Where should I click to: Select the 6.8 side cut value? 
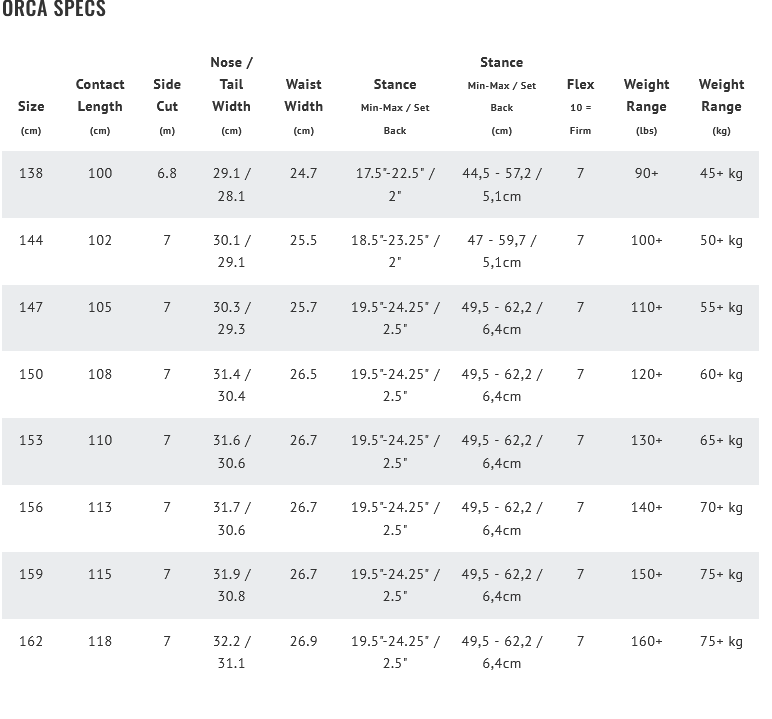coord(167,173)
